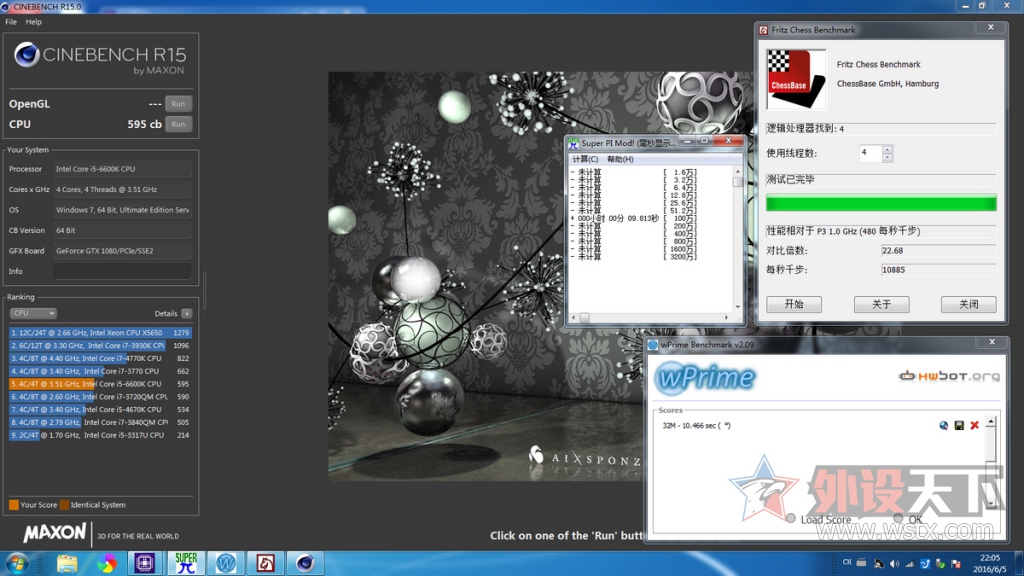Click the wPrime title bar icon

(x=652, y=345)
